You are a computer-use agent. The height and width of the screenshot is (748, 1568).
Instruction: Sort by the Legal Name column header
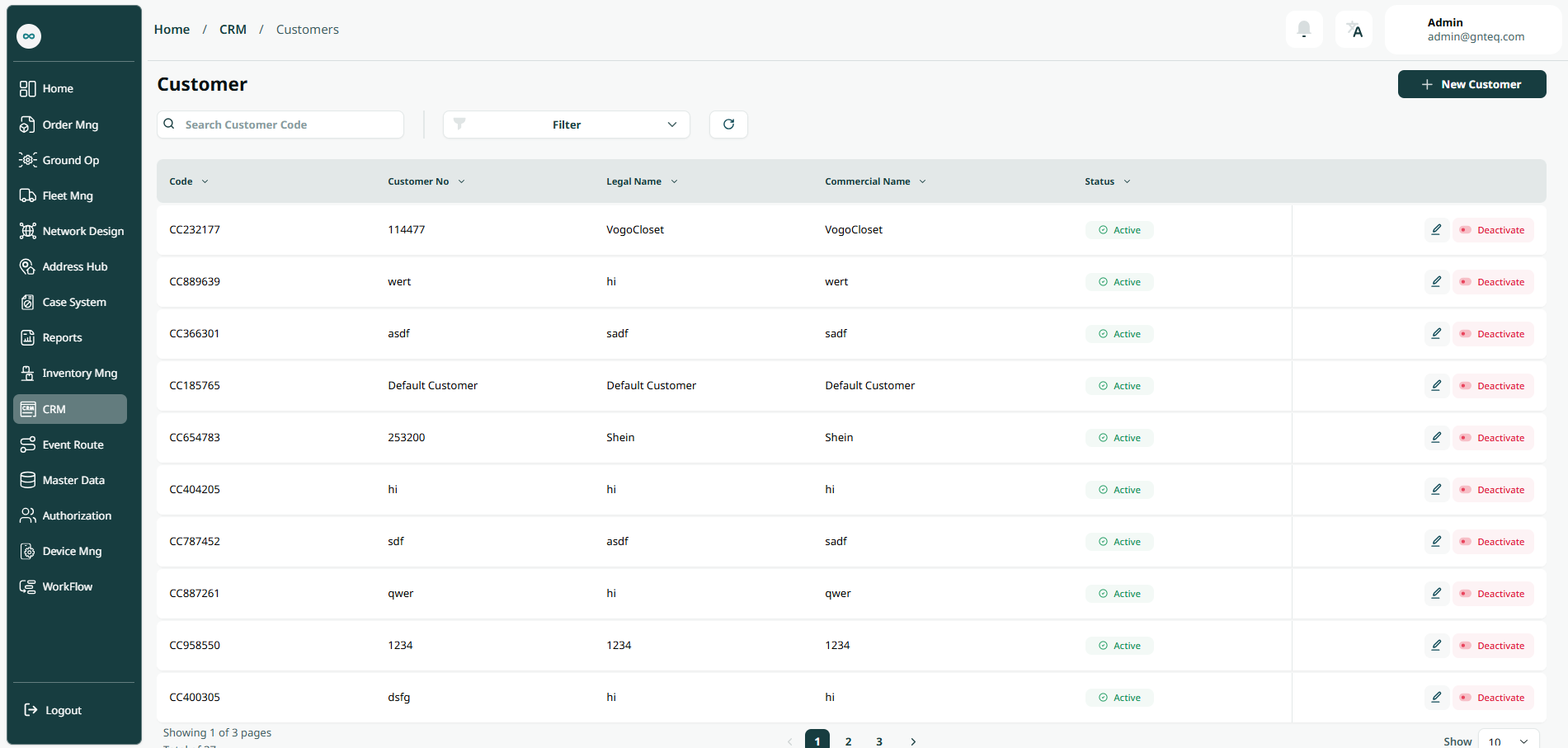click(x=642, y=181)
